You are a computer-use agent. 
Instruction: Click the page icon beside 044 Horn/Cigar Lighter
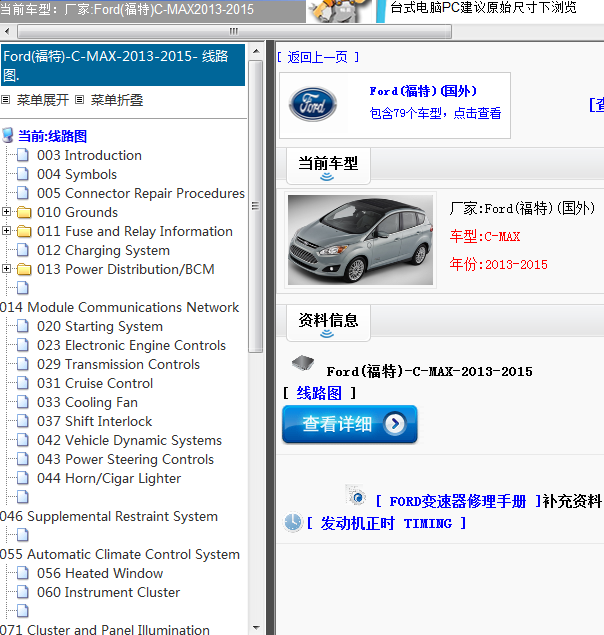coord(23,478)
